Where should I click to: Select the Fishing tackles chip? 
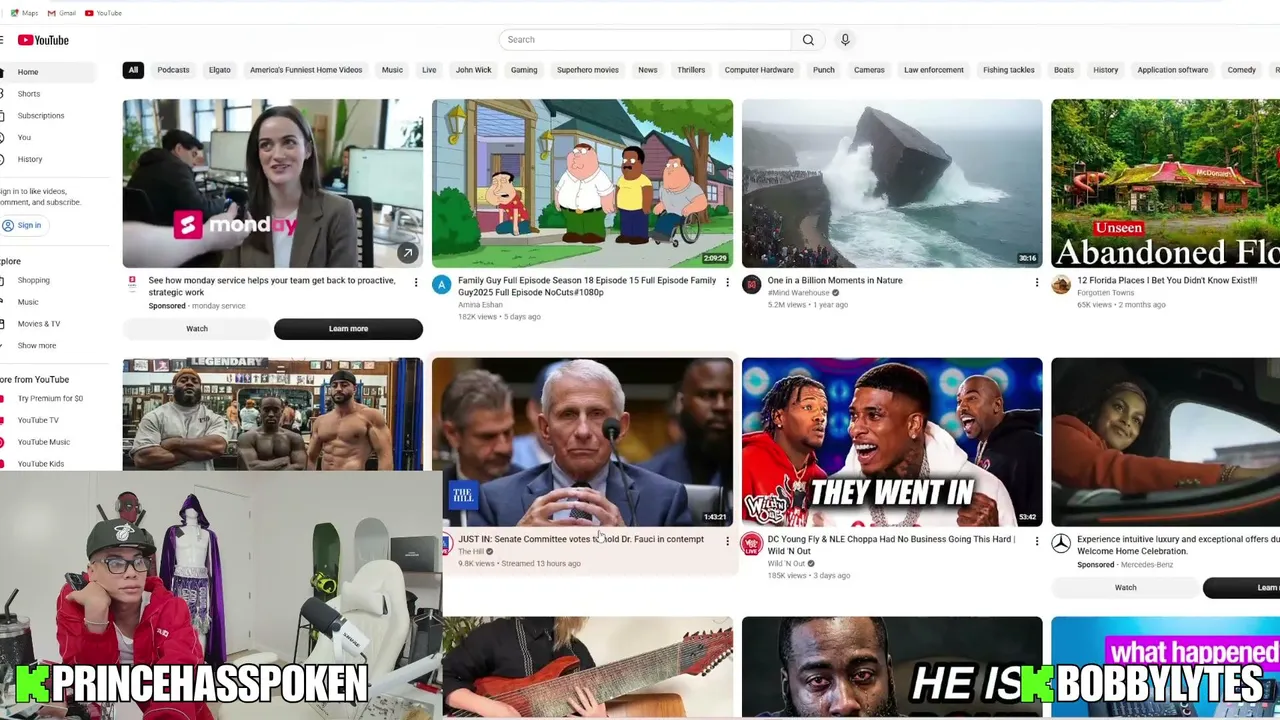[x=1009, y=70]
